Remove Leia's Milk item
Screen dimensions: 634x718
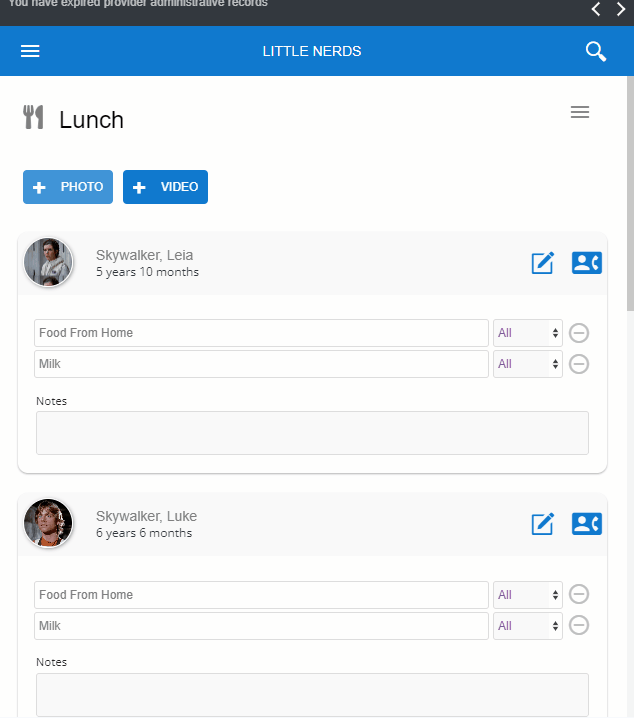click(579, 364)
